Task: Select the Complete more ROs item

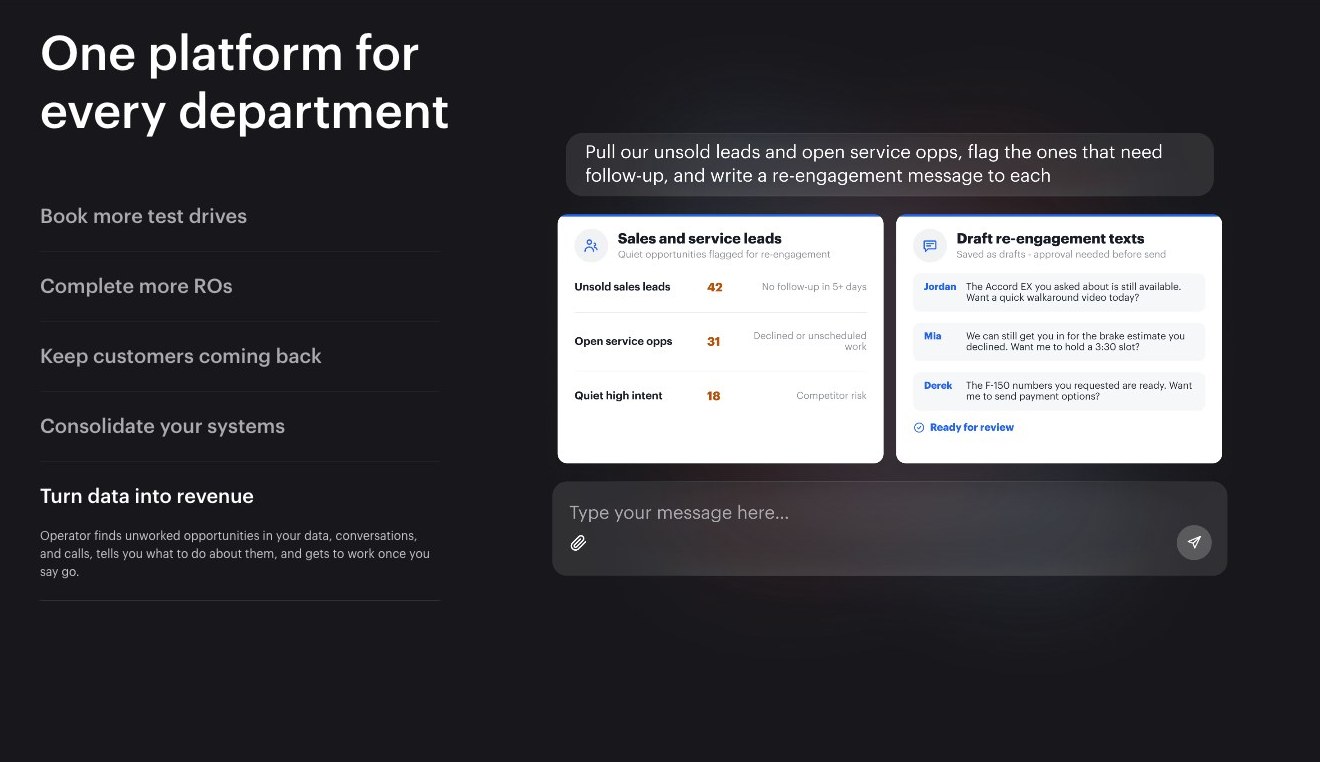Action: coord(136,286)
